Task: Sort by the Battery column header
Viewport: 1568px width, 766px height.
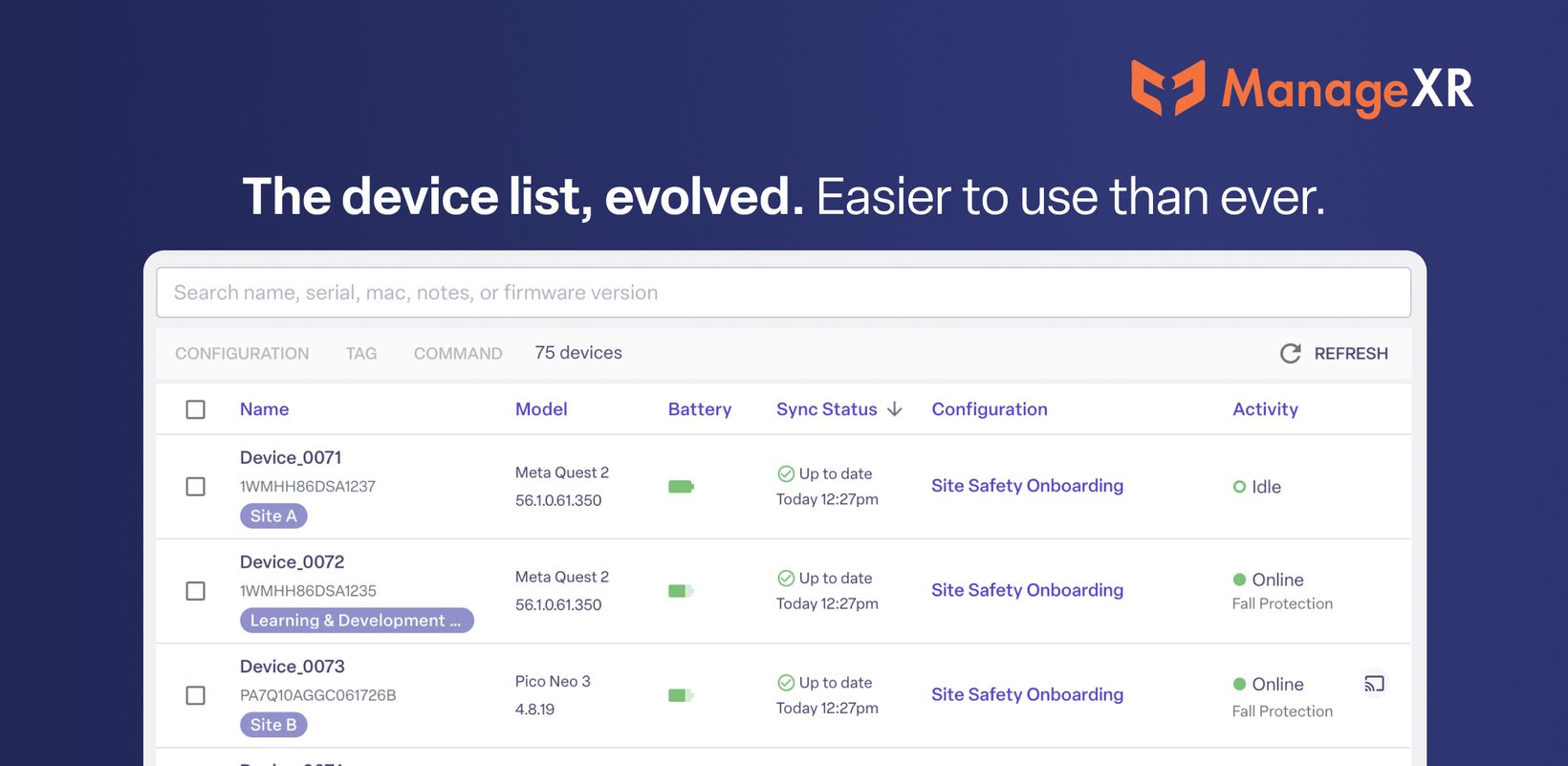Action: (700, 409)
